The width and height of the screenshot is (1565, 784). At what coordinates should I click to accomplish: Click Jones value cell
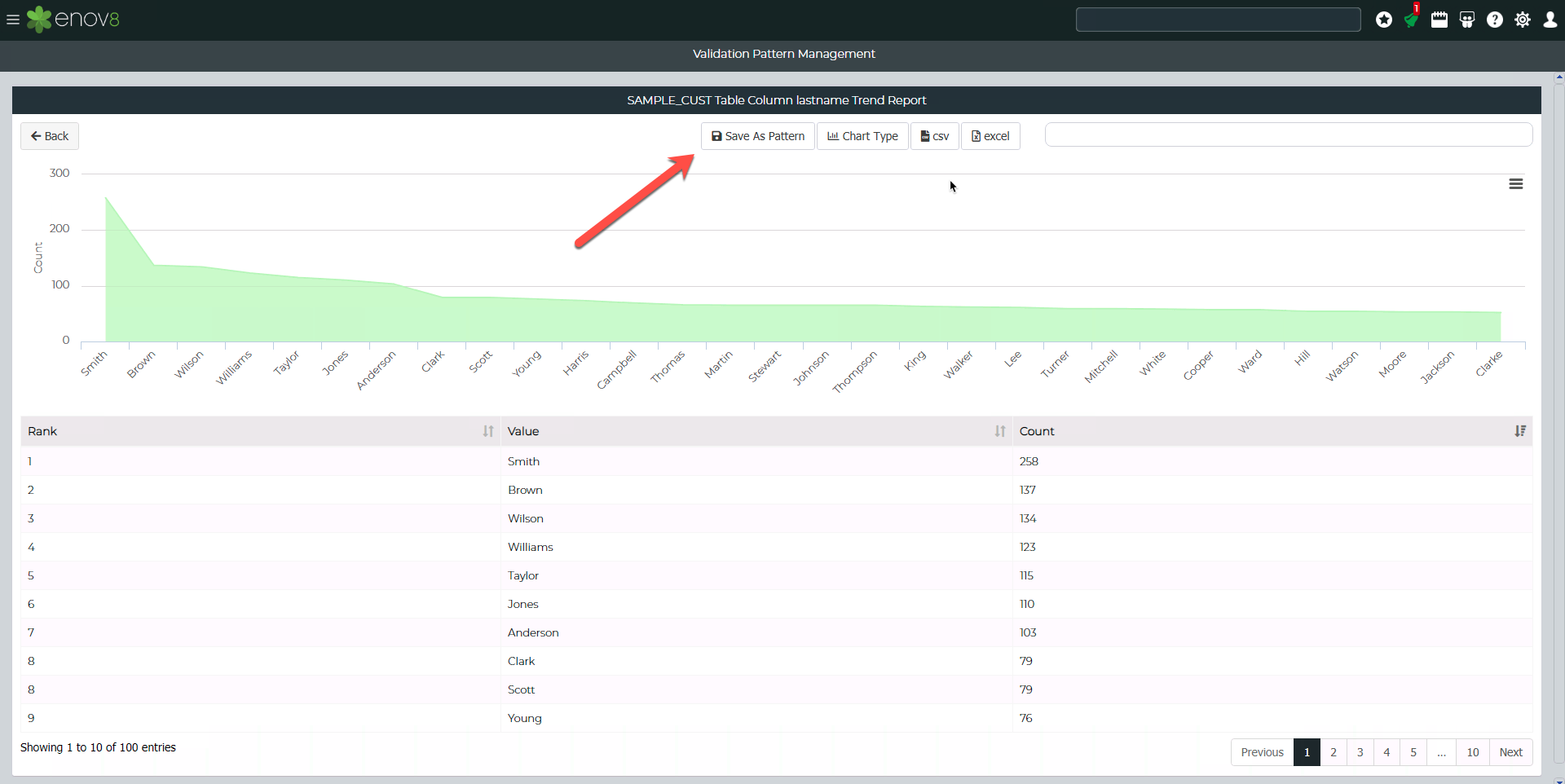pyautogui.click(x=756, y=604)
